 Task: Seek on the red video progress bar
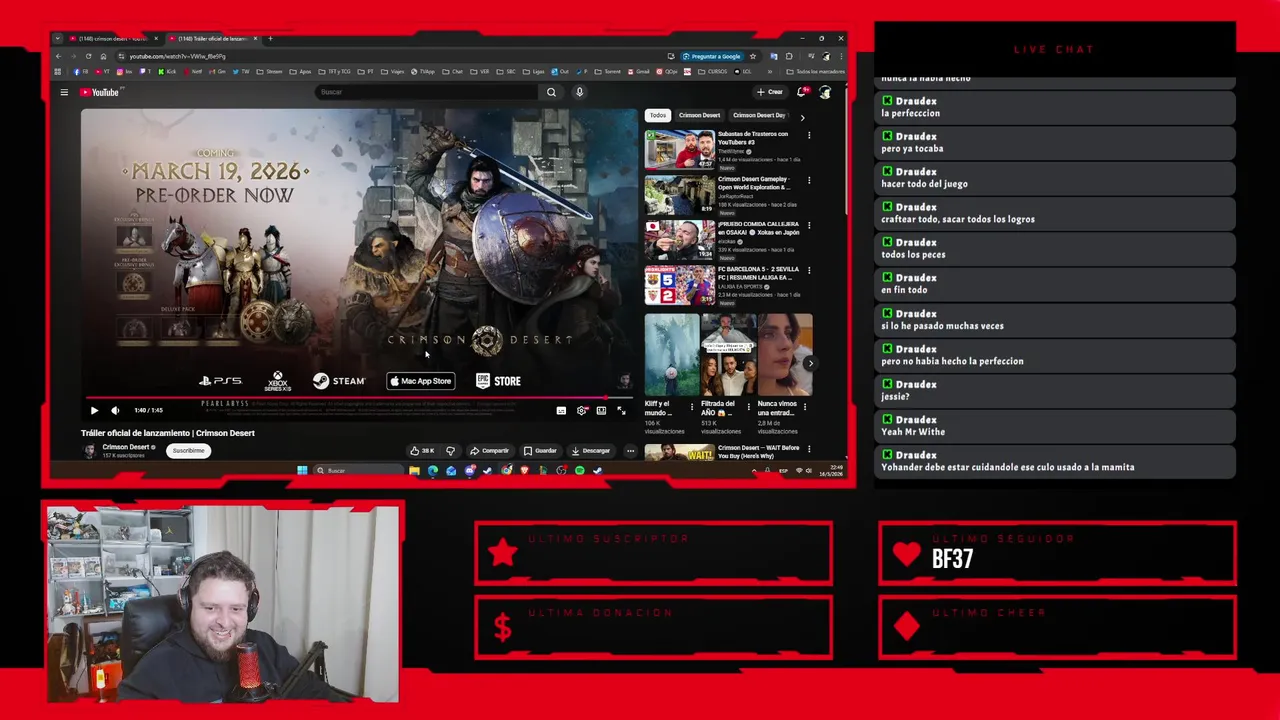[359, 398]
